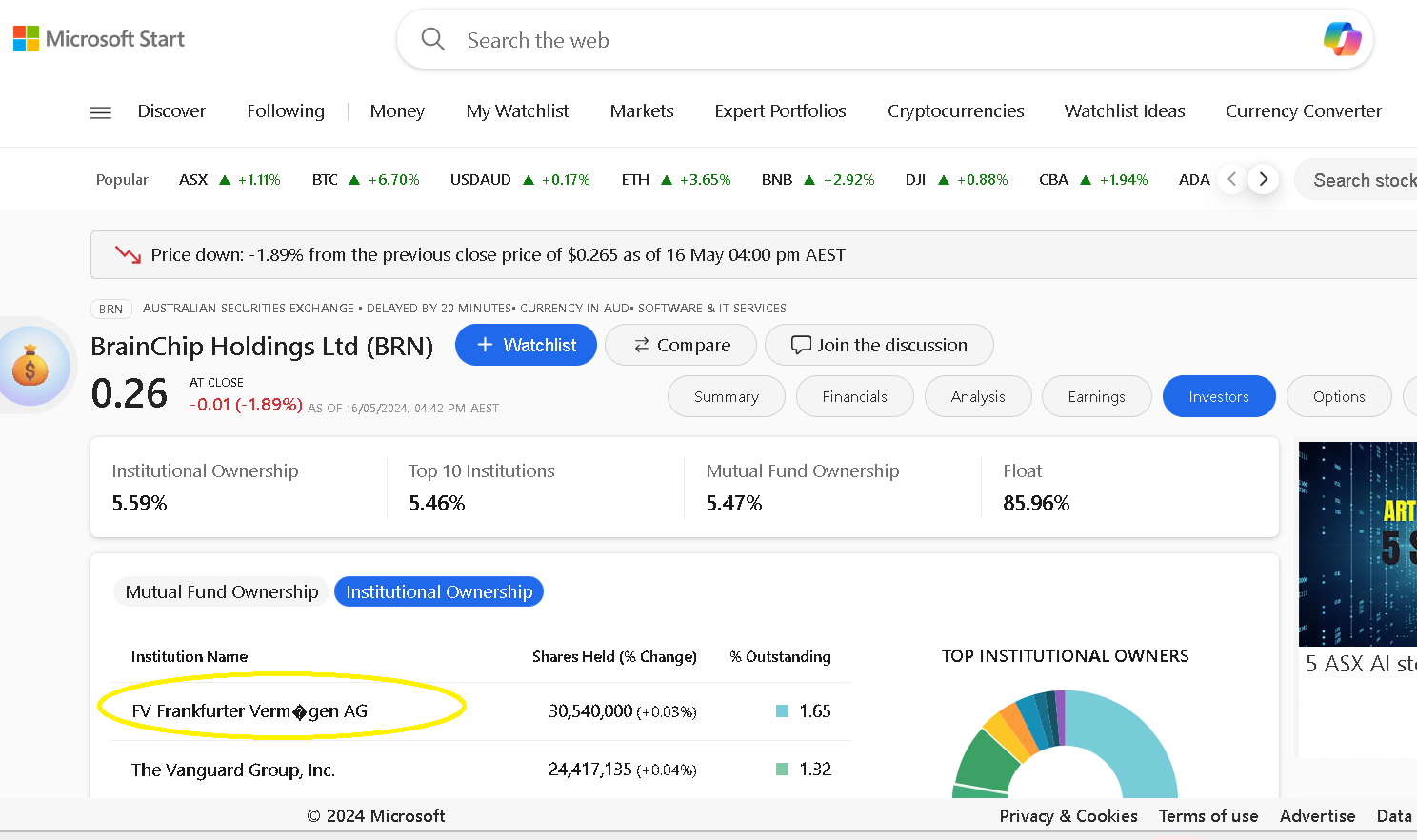The image size is (1417, 840).
Task: Go to the Money section
Action: (397, 111)
